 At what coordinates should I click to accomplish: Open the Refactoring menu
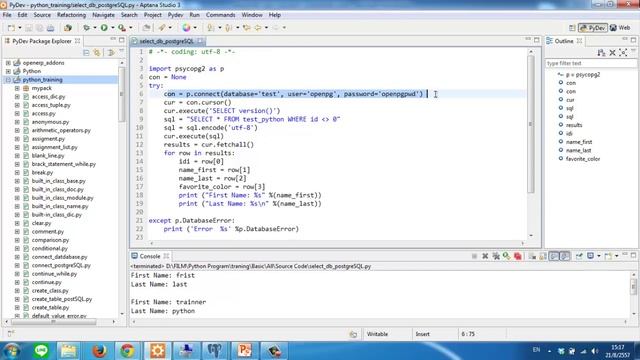tap(71, 15)
